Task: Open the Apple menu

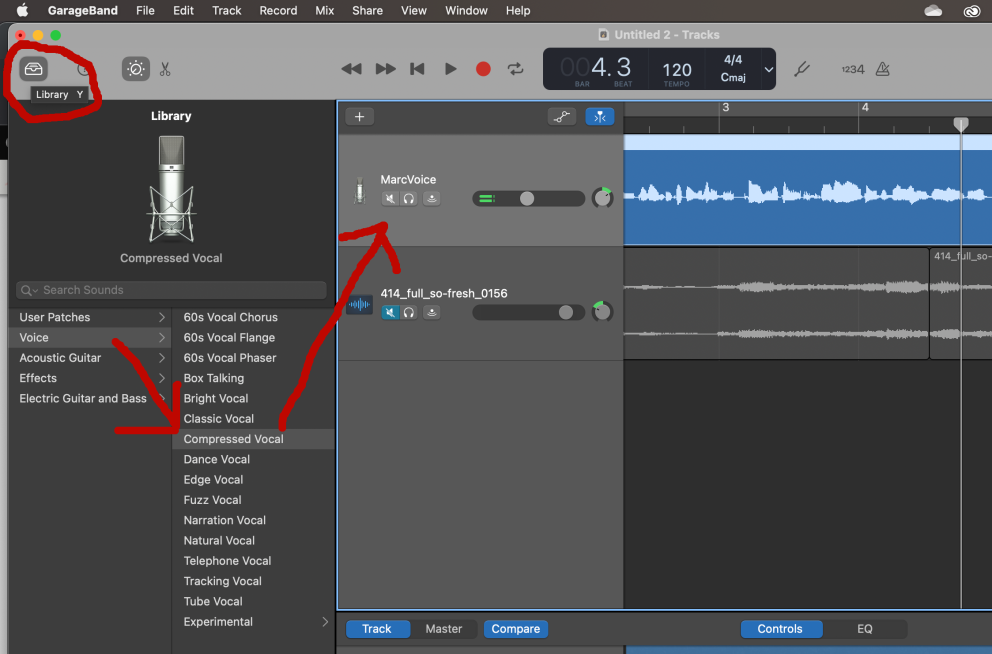Action: point(22,11)
